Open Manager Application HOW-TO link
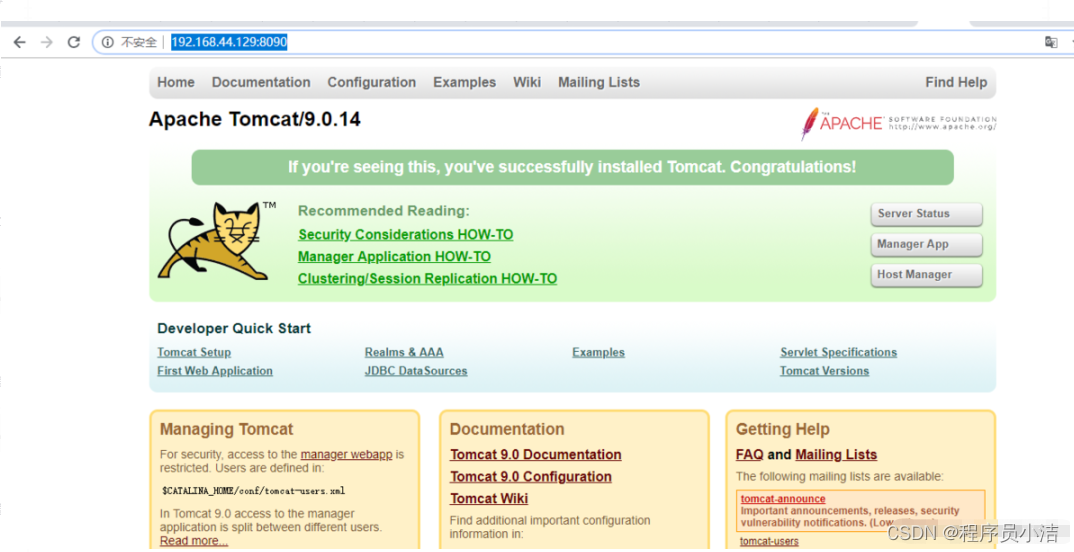 click(x=394, y=257)
